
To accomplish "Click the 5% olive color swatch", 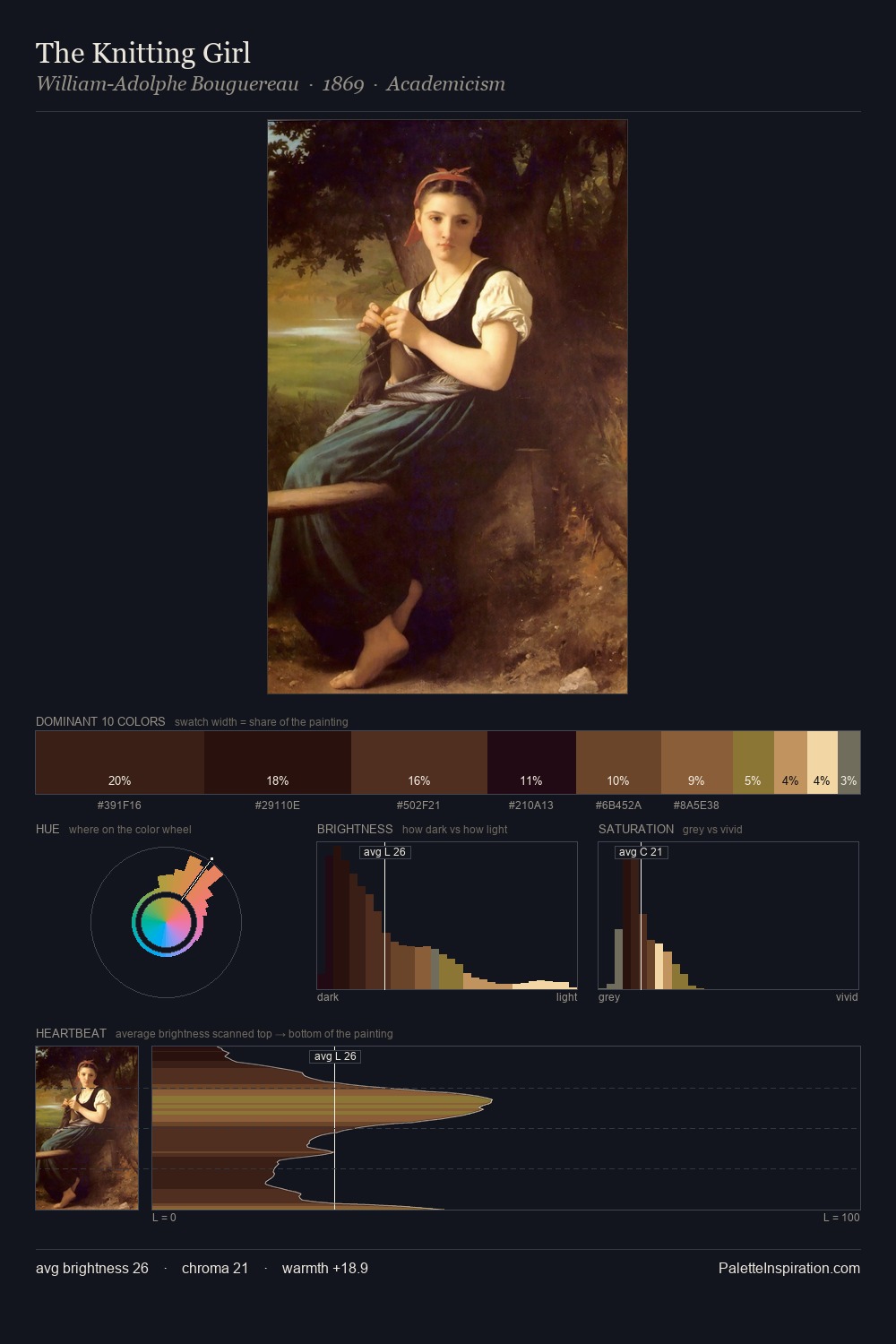I will point(754,762).
